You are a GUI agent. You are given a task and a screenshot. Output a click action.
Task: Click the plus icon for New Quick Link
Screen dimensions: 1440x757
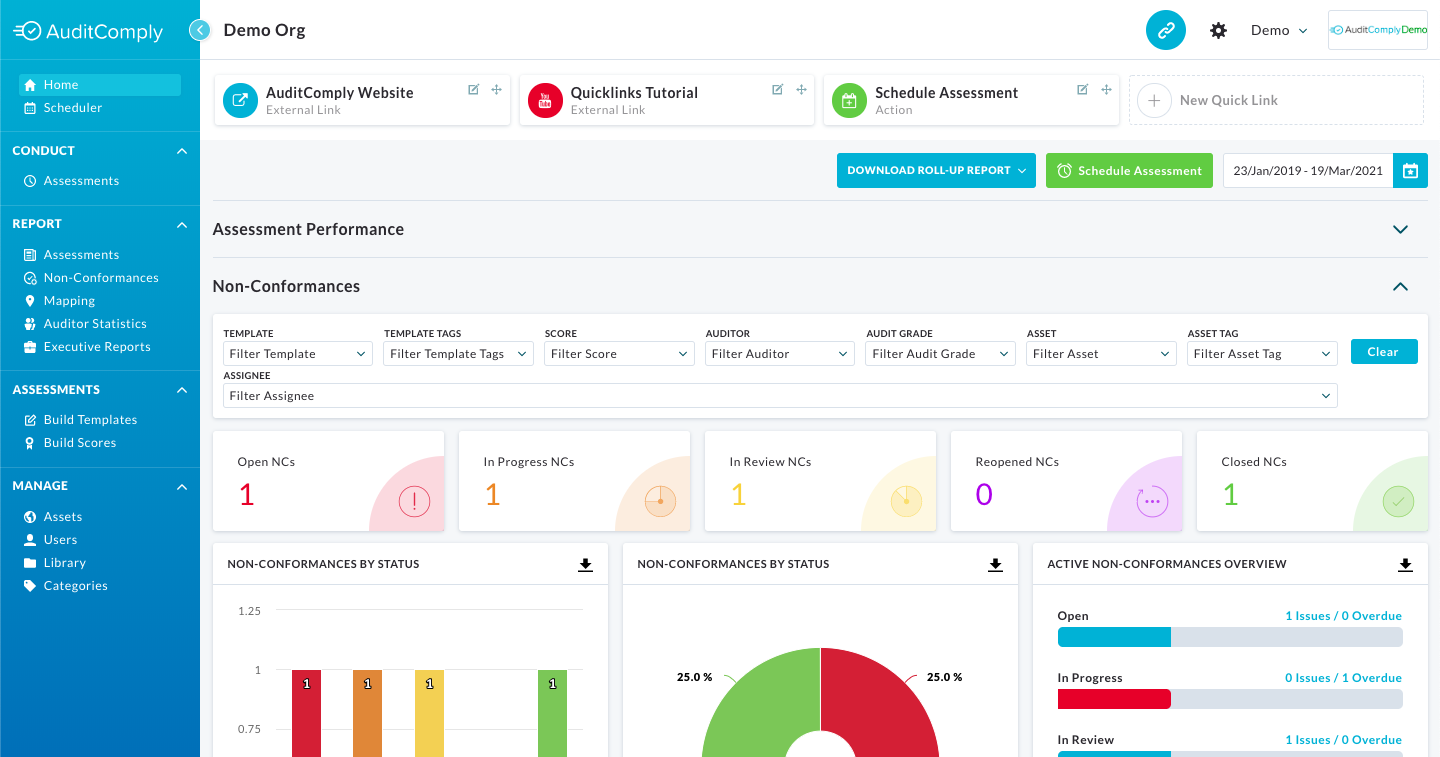click(1154, 100)
